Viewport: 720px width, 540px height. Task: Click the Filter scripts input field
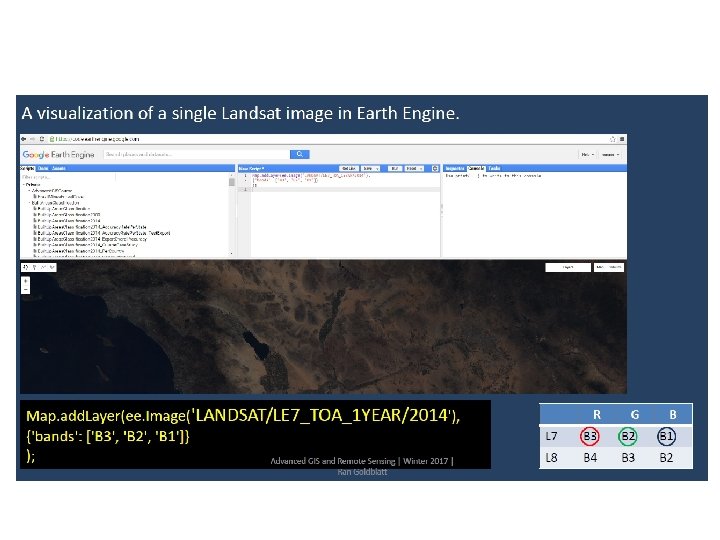pos(68,177)
